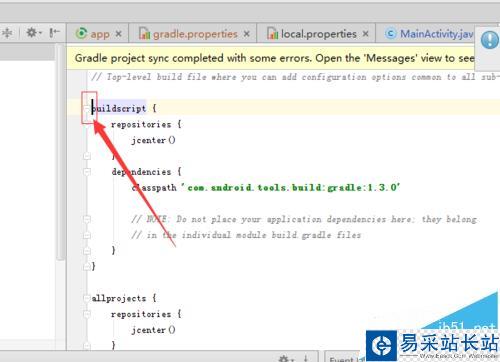This screenshot has width=500, height=362.
Task: Close the app editor tab
Action: (118, 34)
